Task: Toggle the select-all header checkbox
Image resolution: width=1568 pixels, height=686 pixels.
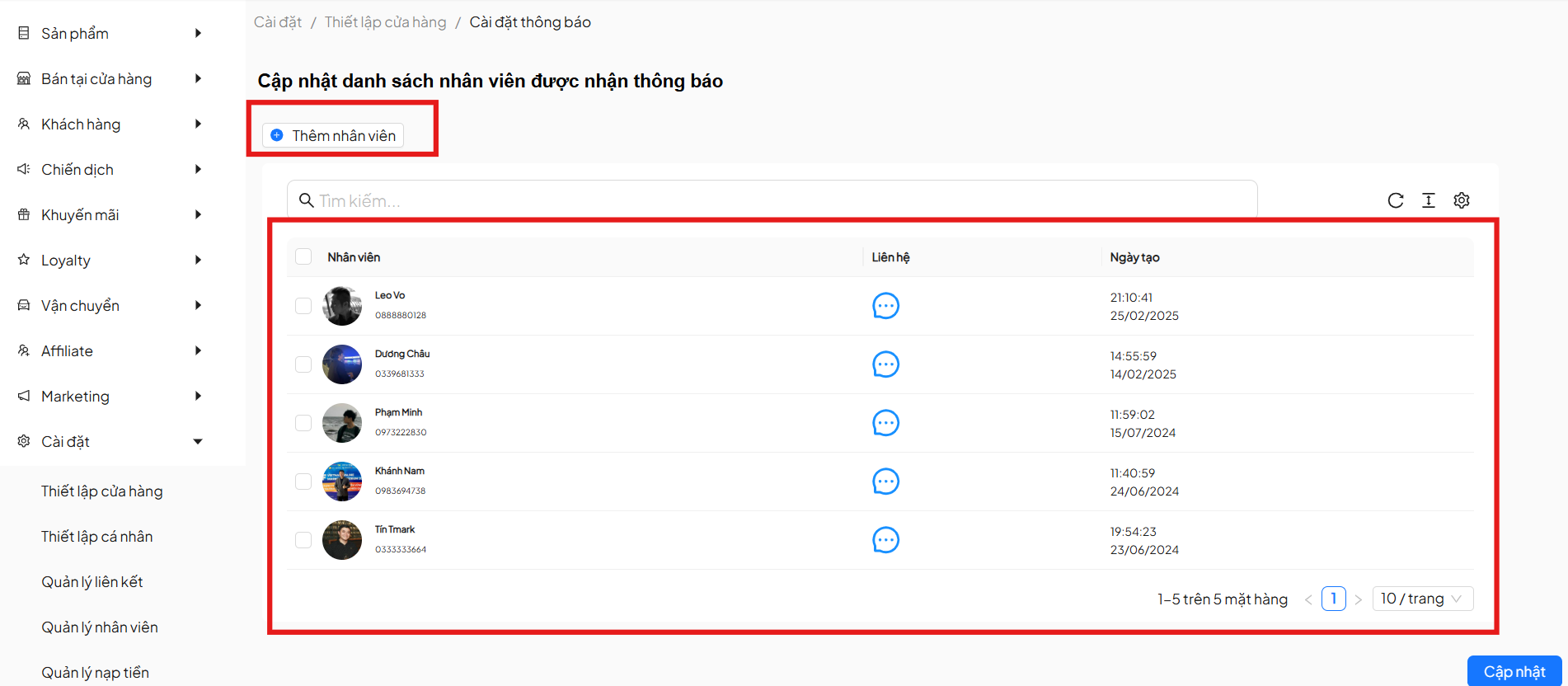Action: coord(303,256)
